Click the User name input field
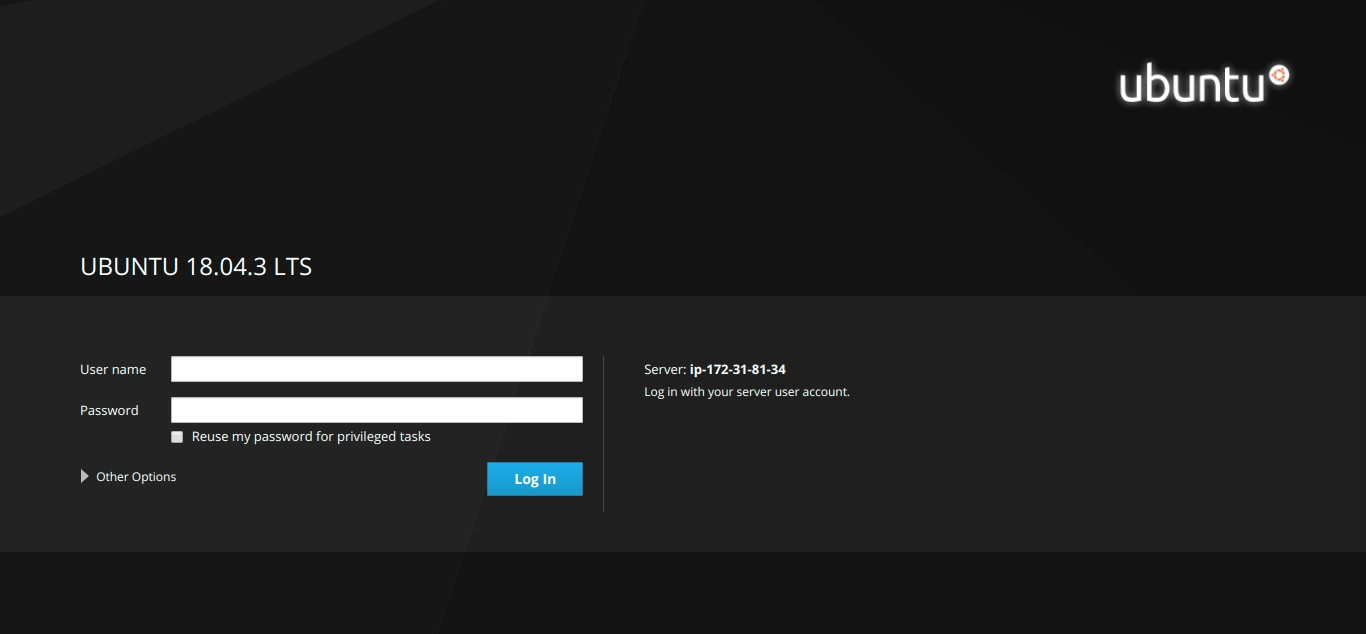The height and width of the screenshot is (634, 1366). (x=377, y=369)
